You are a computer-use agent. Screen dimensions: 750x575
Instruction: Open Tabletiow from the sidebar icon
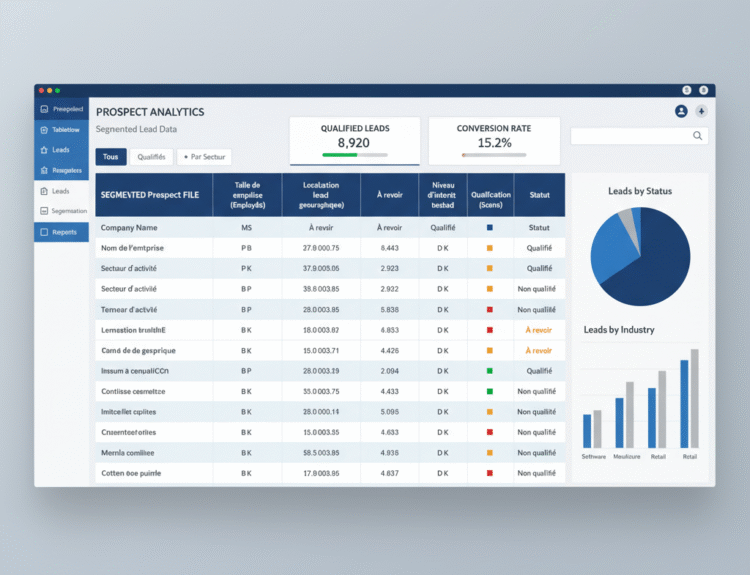point(43,129)
